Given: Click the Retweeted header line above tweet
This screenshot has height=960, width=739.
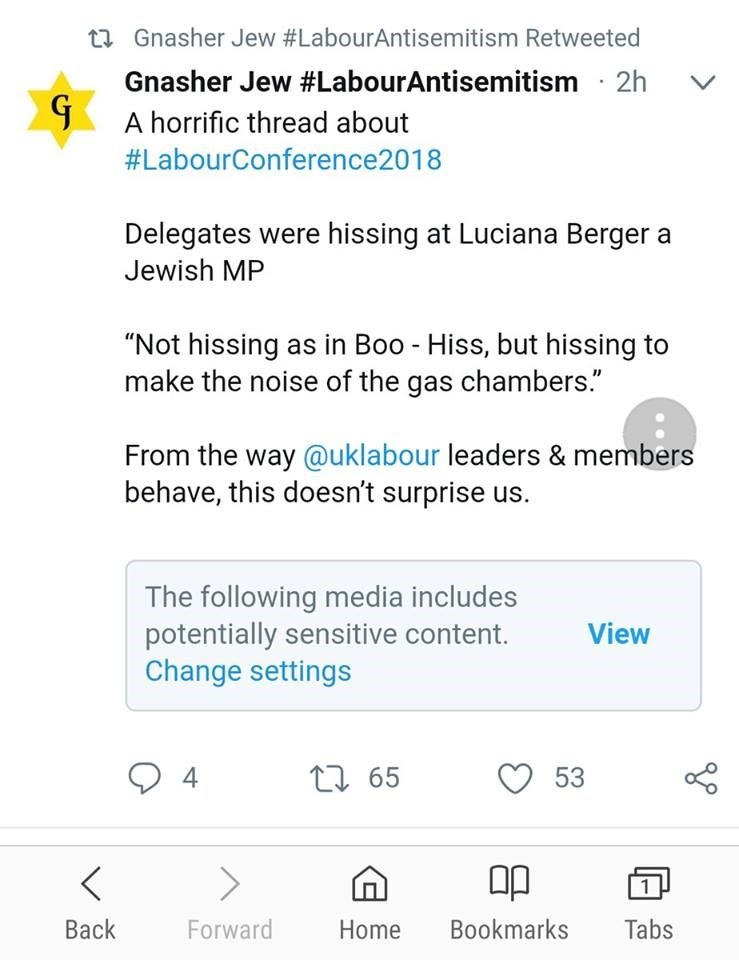Looking at the screenshot, I should pos(386,38).
